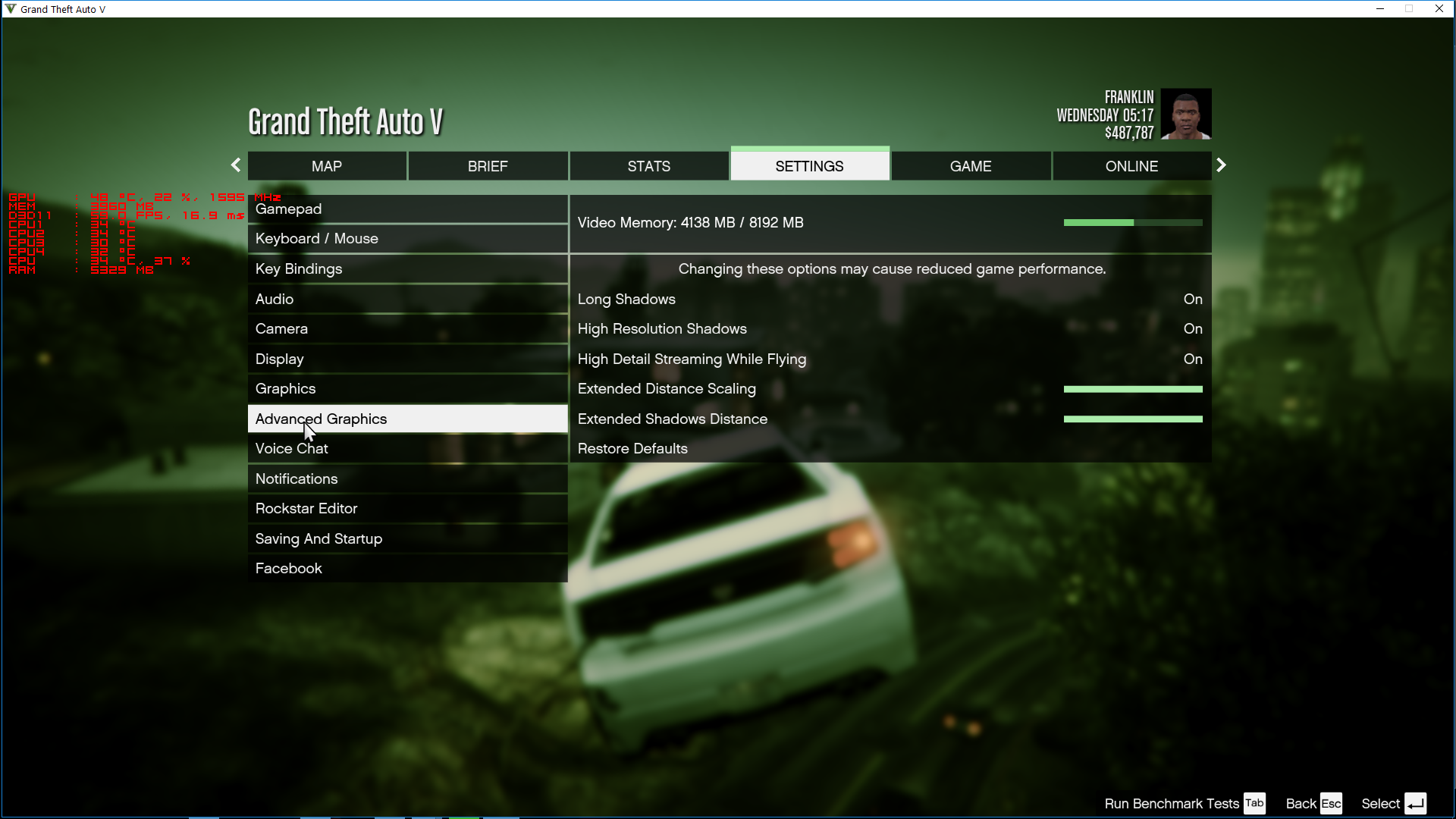Viewport: 1456px width, 819px height.
Task: Open the MAP tab
Action: [x=327, y=166]
